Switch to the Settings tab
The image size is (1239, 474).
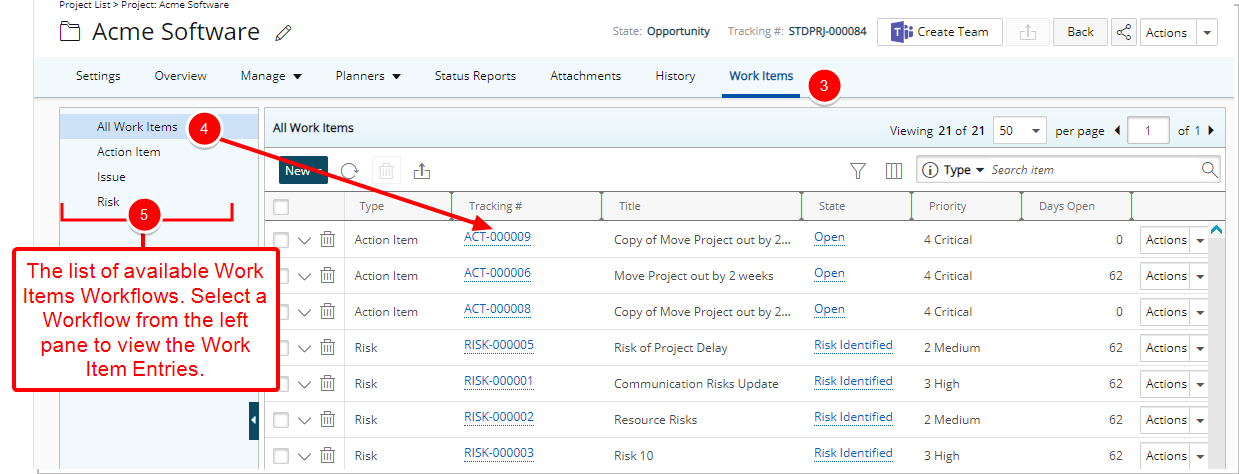pyautogui.click(x=98, y=76)
